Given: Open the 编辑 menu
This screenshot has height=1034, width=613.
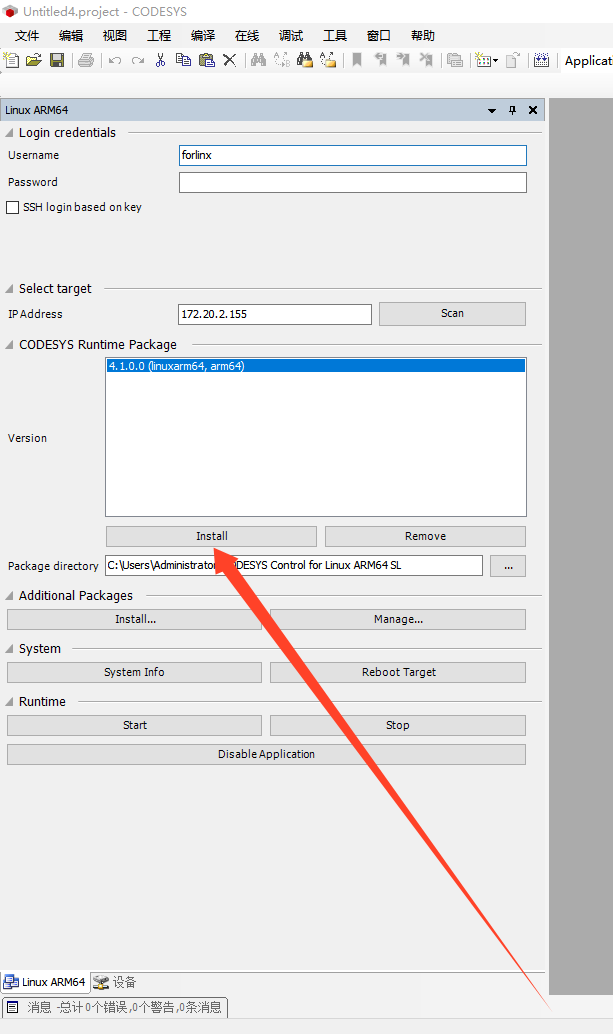Looking at the screenshot, I should (71, 36).
